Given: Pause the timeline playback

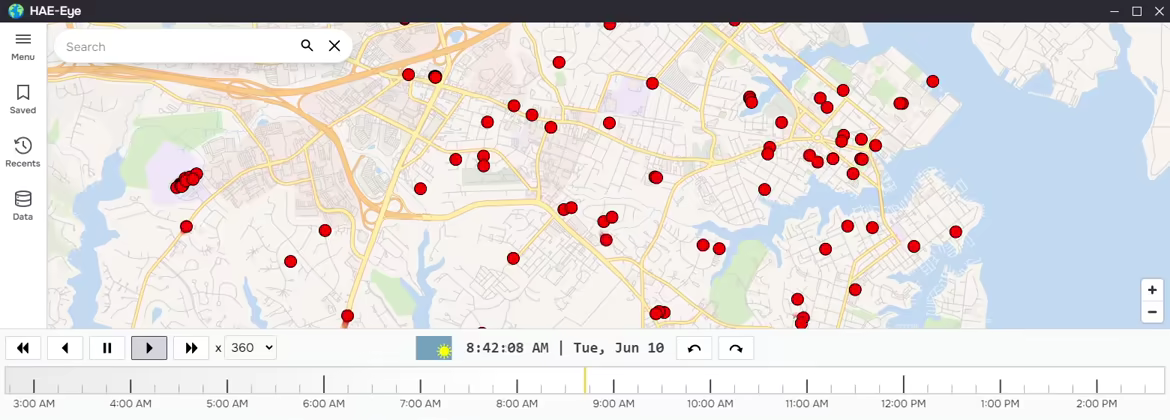Looking at the screenshot, I should pyautogui.click(x=107, y=348).
